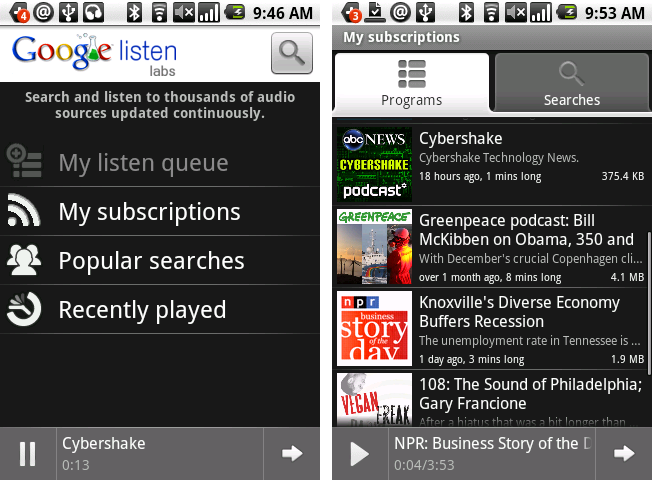The height and width of the screenshot is (481, 653).
Task: Open Knoxville's Diverse Economy episode
Action: pos(526,330)
